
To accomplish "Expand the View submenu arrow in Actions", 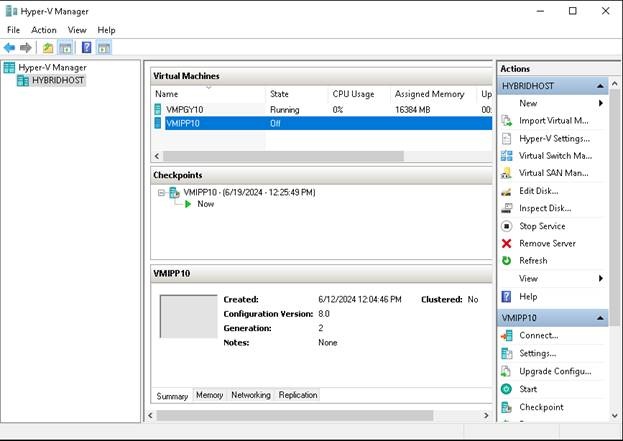I will (x=601, y=279).
